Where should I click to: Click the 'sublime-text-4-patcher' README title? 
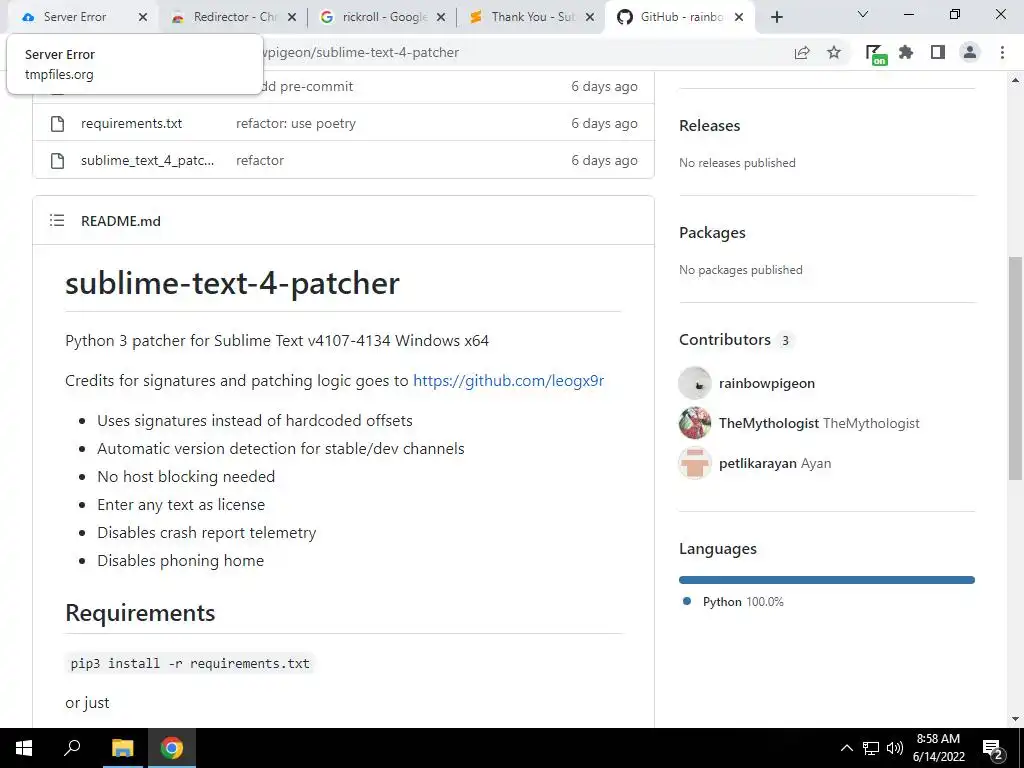coord(232,283)
